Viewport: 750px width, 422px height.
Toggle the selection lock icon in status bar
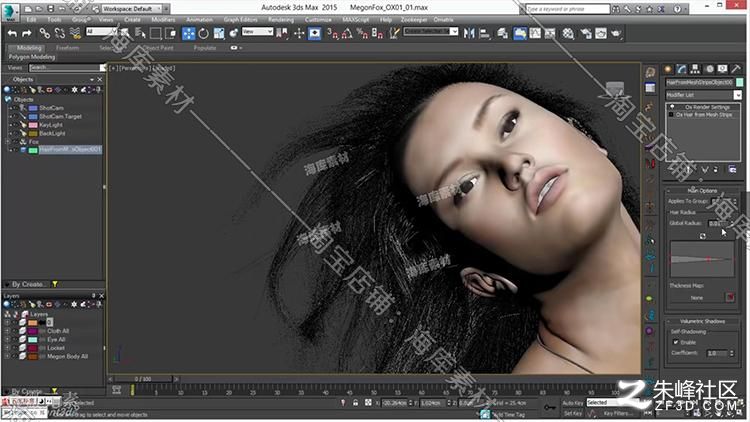[x=355, y=403]
